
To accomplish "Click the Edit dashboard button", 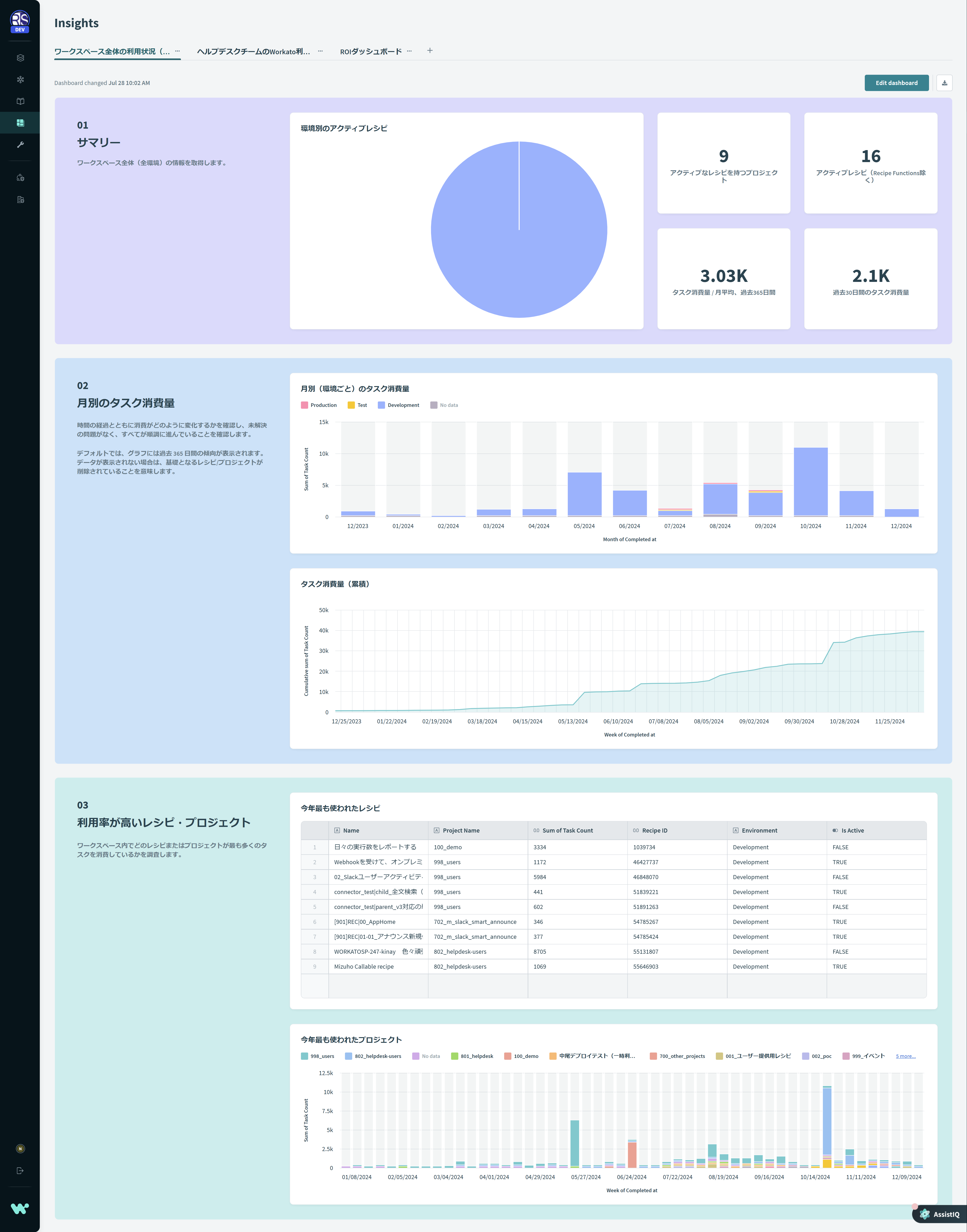I will tap(896, 83).
